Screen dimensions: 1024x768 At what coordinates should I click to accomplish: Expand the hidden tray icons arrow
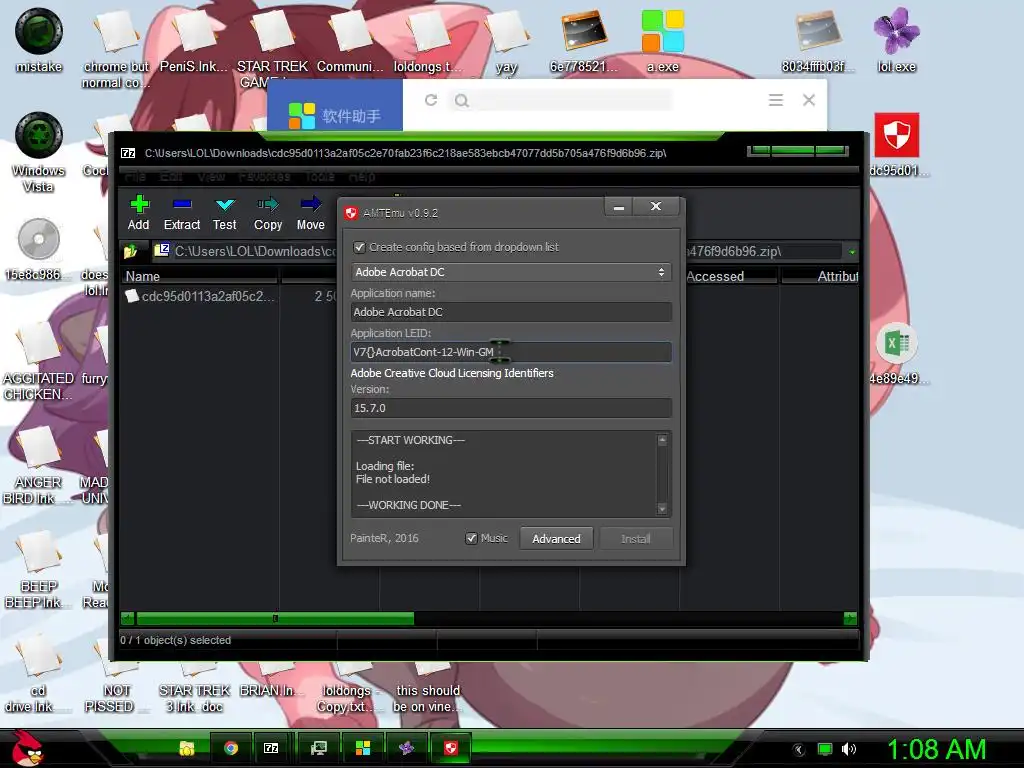[799, 749]
